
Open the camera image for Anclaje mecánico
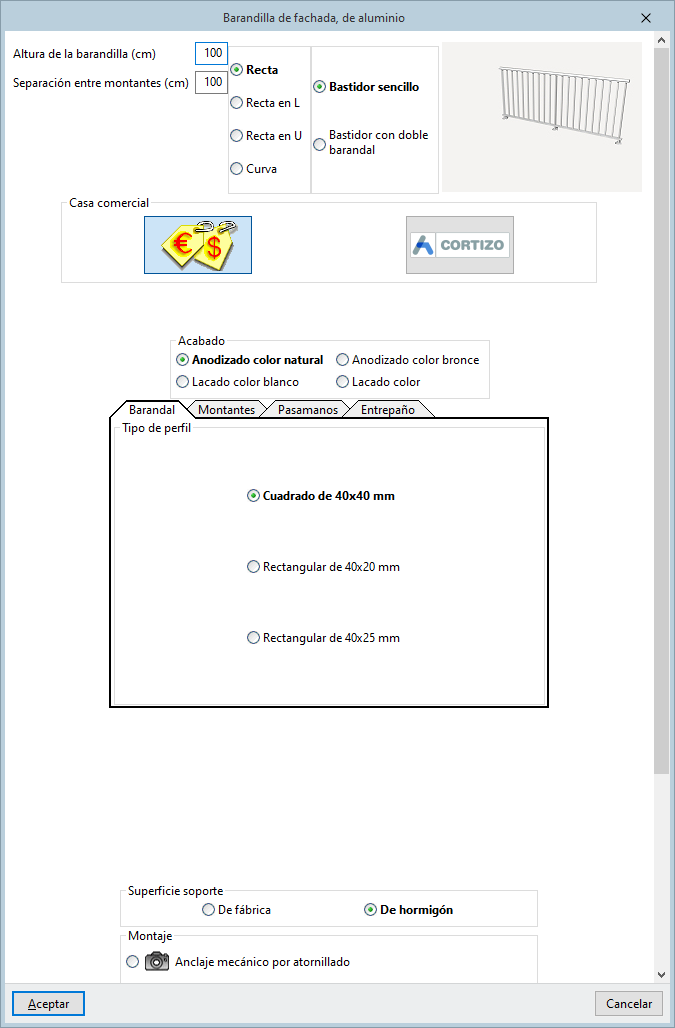coord(157,961)
